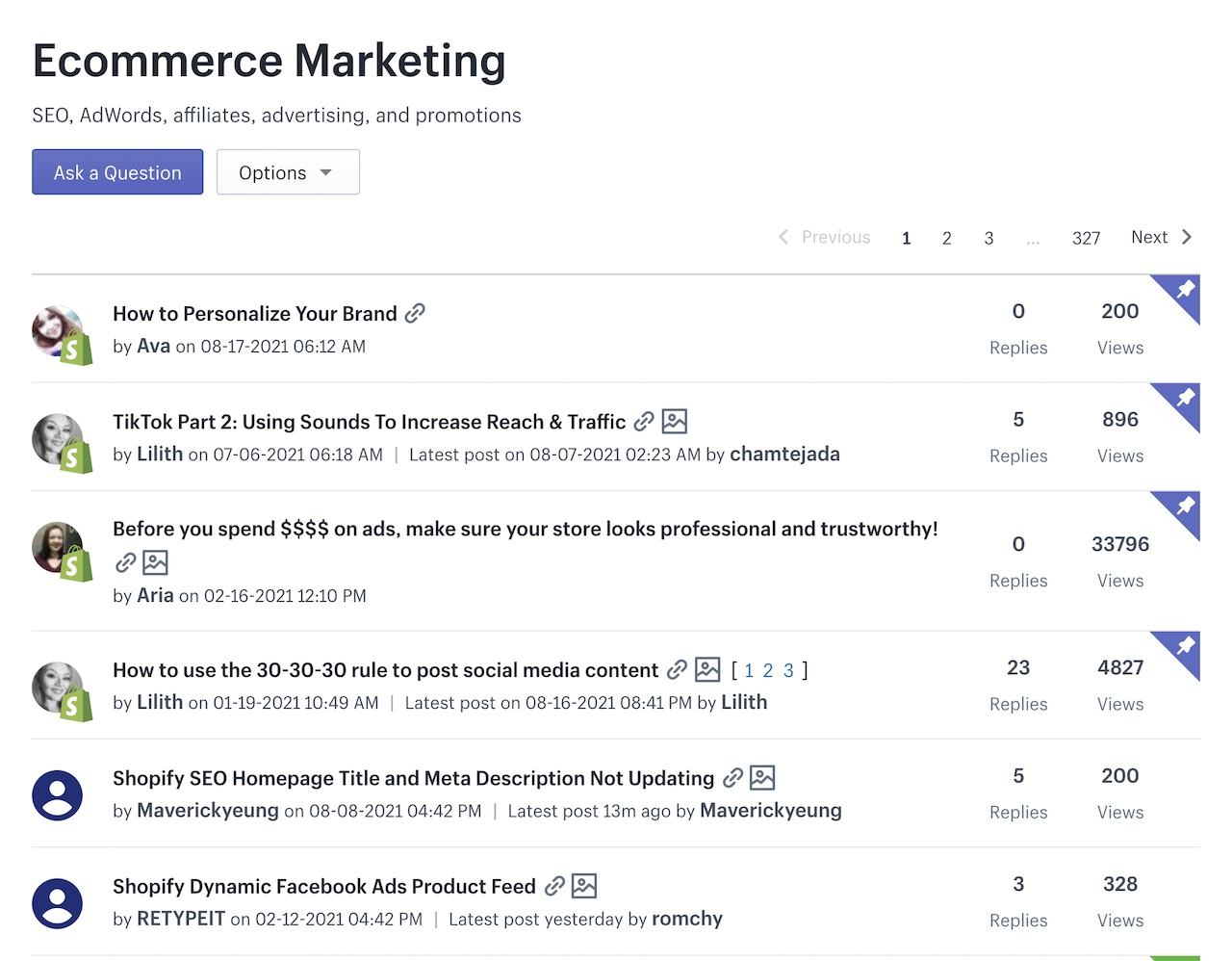Click the Ask a Question button
The image size is (1232, 961).
117,172
